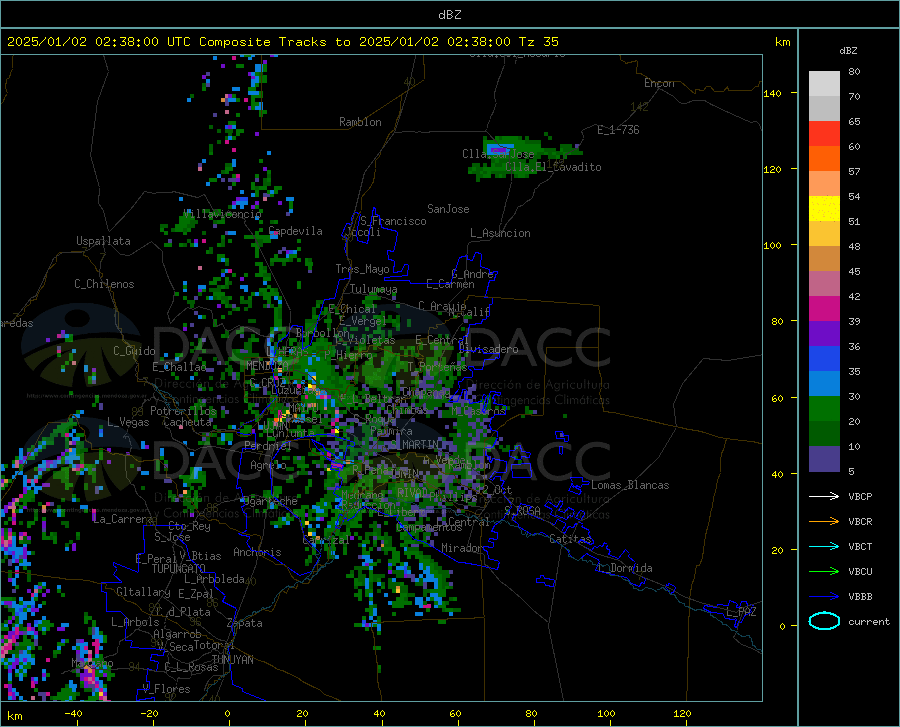The image size is (900, 727).
Task: Pick the dark orange 60 dBZ swatch
Action: tap(824, 159)
